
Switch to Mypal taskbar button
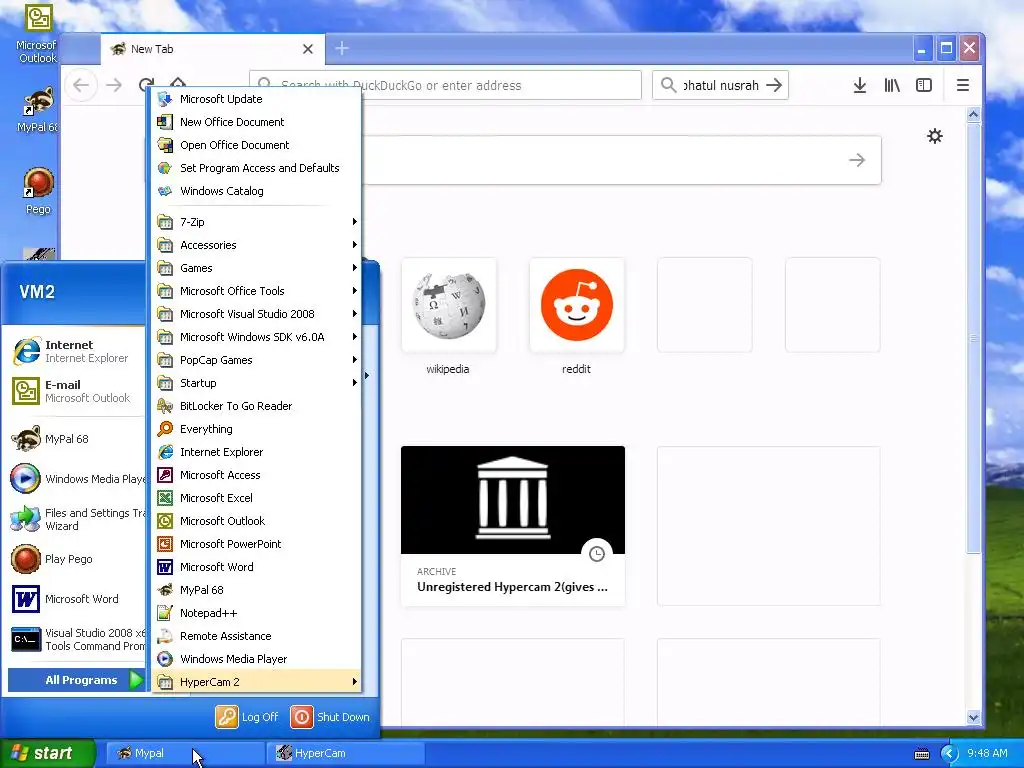click(x=184, y=753)
